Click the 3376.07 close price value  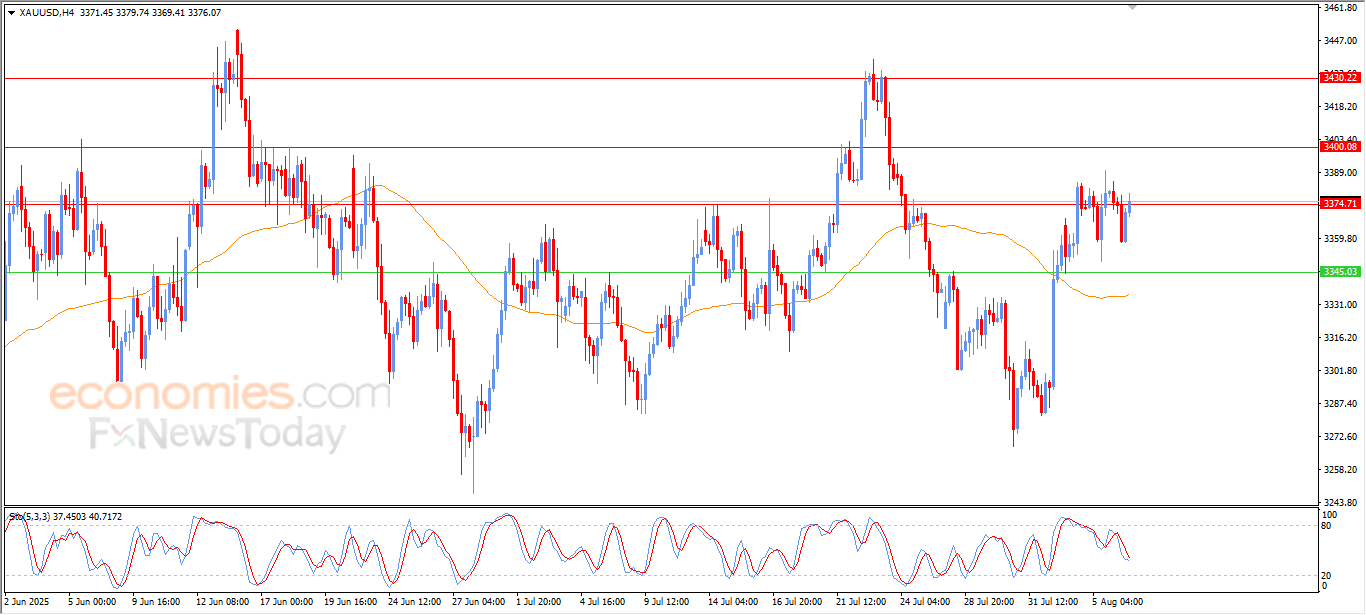point(205,13)
